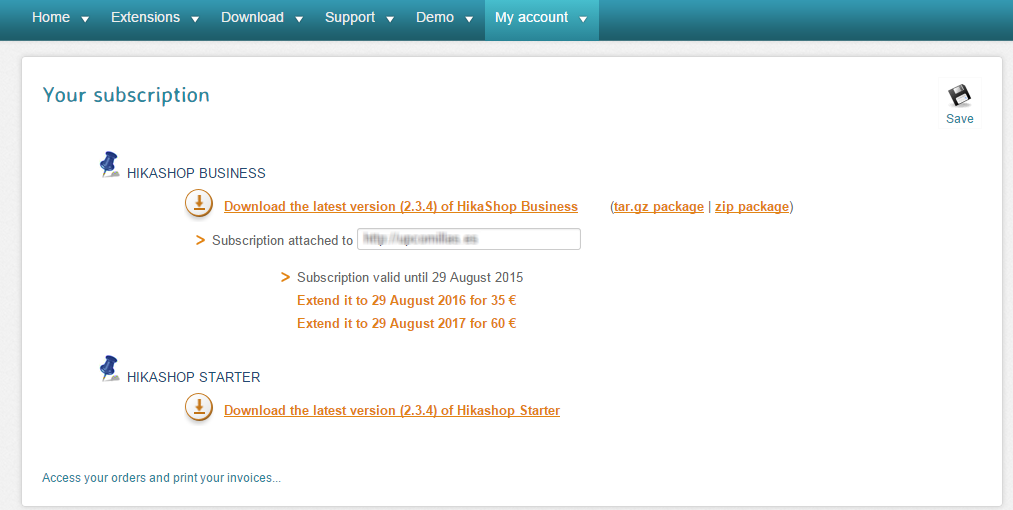
Task: Open the Extensions menu item
Action: click(x=145, y=17)
